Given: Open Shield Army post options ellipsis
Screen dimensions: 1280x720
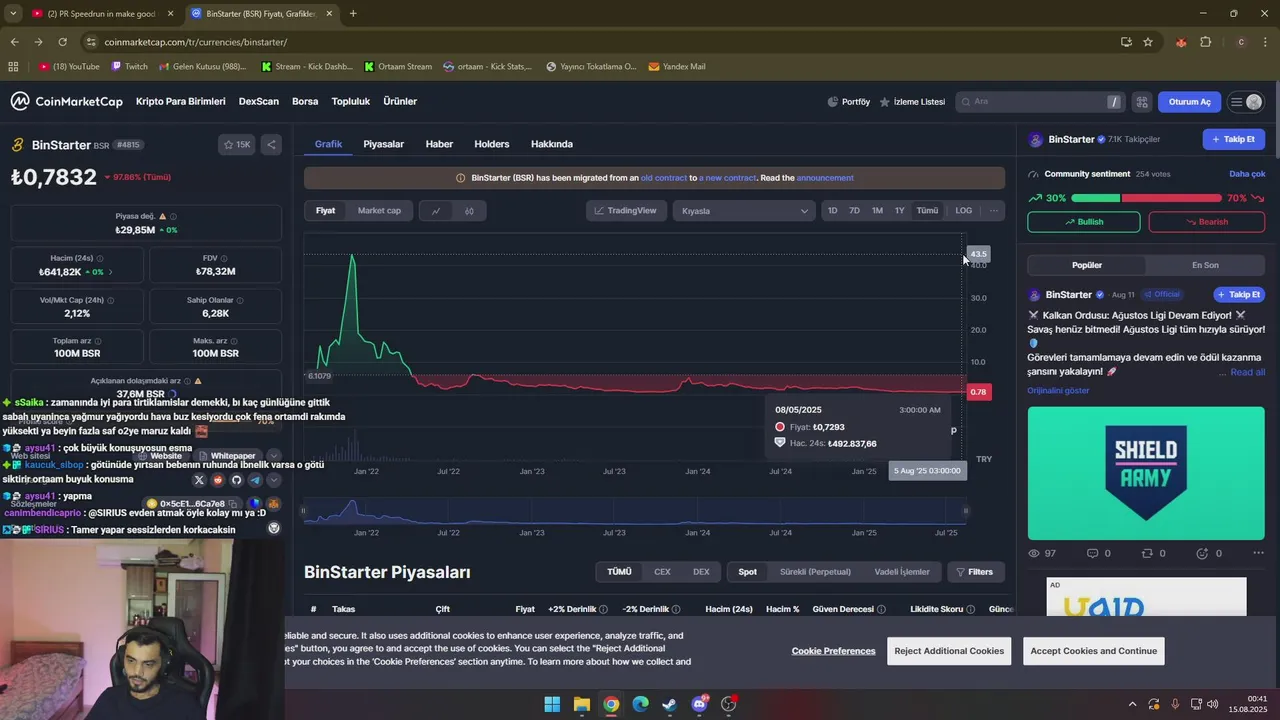Looking at the screenshot, I should click(1258, 553).
